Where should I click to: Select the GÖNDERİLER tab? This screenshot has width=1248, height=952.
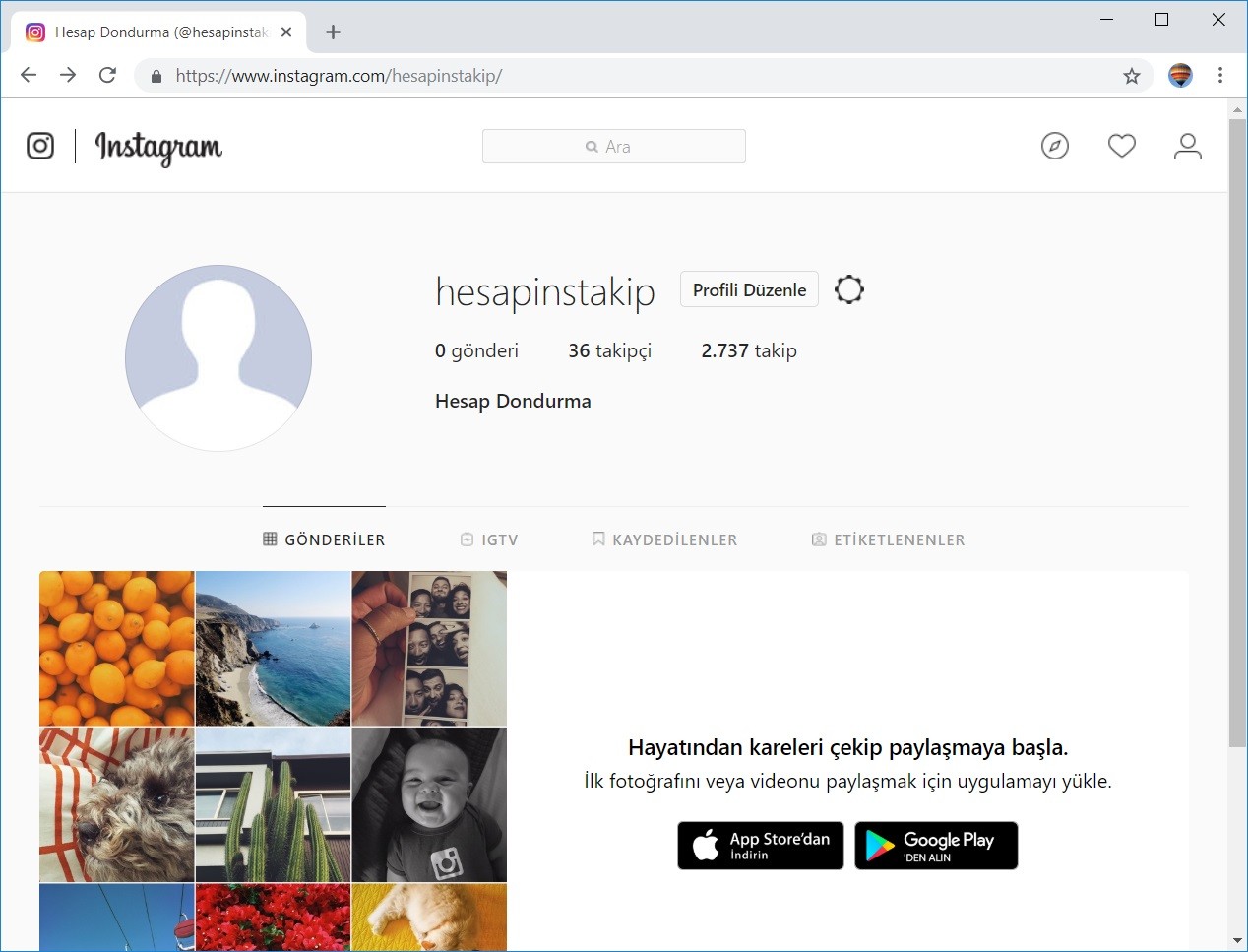pos(324,539)
